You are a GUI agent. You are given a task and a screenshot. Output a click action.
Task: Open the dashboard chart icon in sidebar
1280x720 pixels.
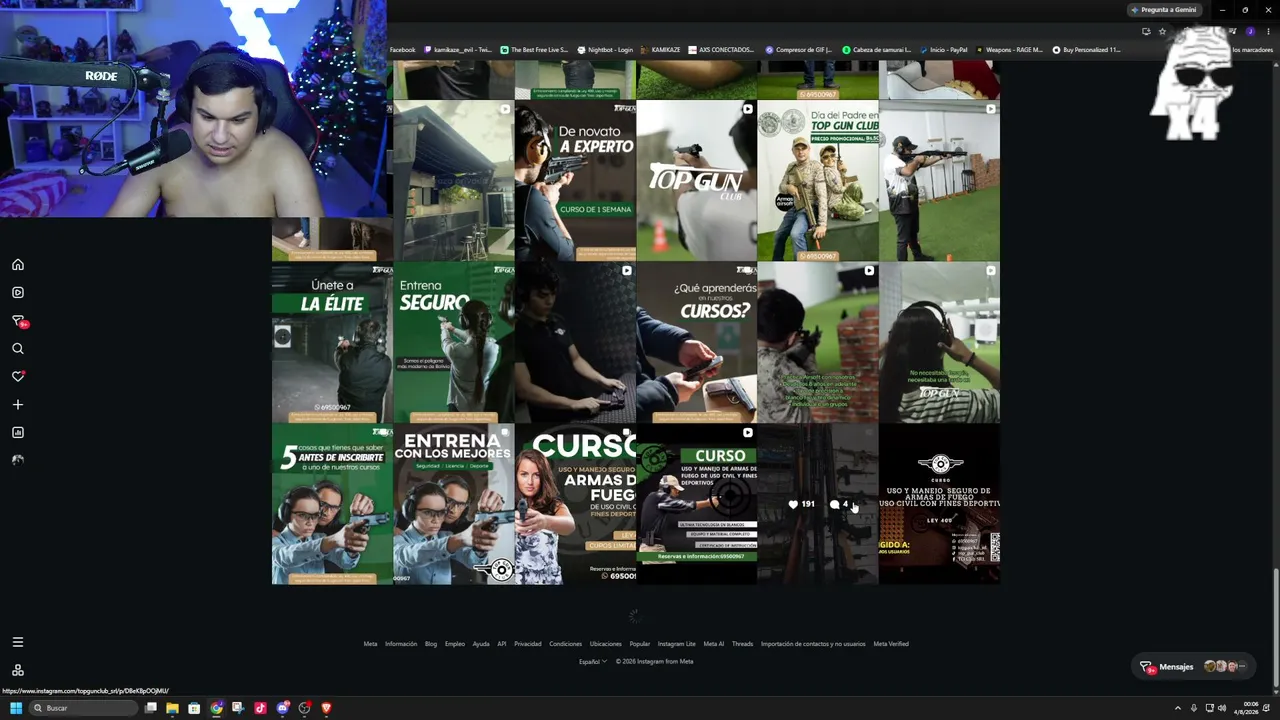(18, 433)
